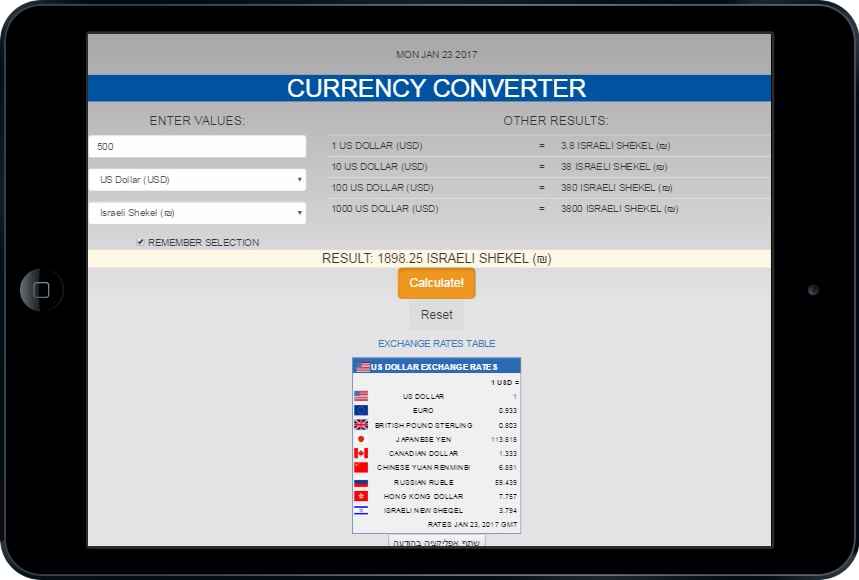Screen dimensions: 859x580
Task: Click 'ISRAELI NEW SHEQEL' in rates table
Action: pyautogui.click(x=423, y=510)
